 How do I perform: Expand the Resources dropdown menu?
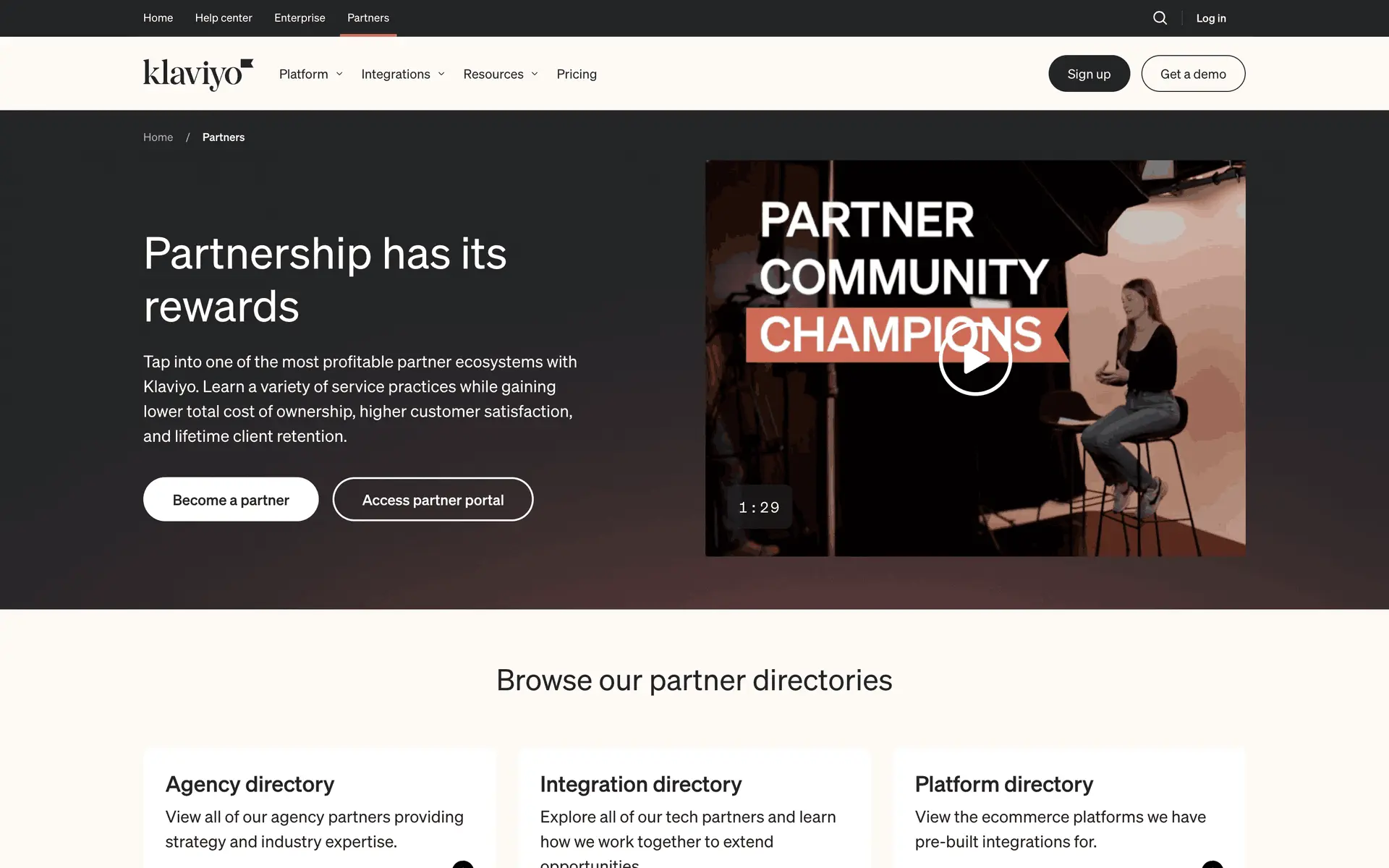point(501,74)
